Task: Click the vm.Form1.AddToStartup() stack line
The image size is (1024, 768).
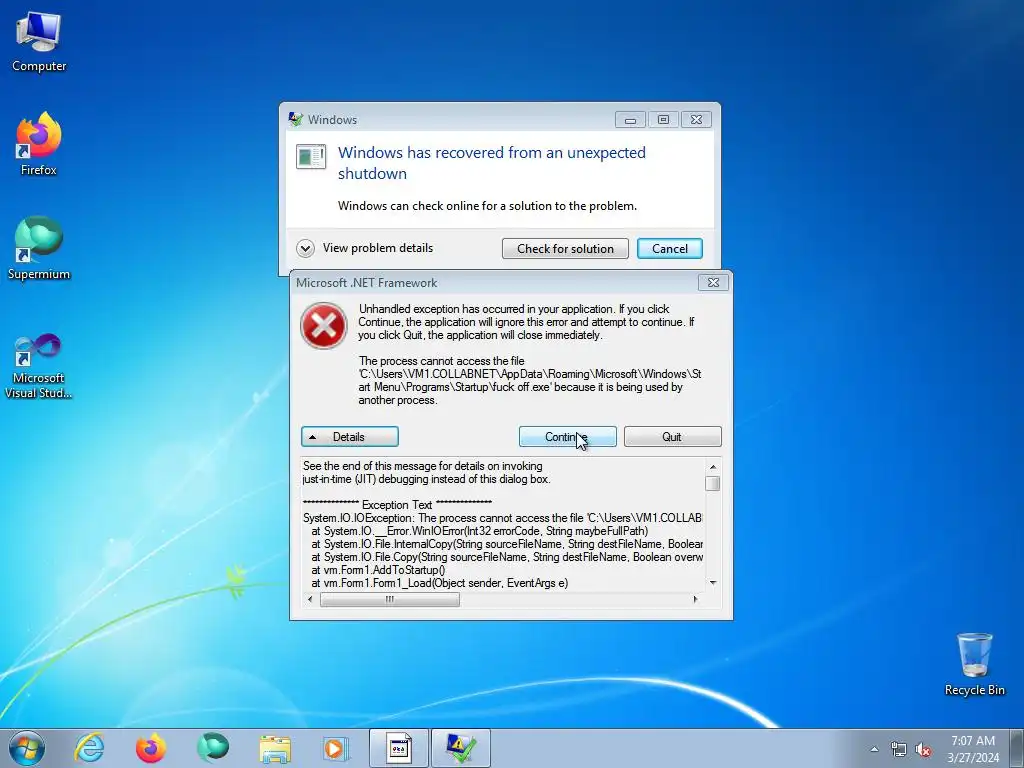Action: (379, 570)
